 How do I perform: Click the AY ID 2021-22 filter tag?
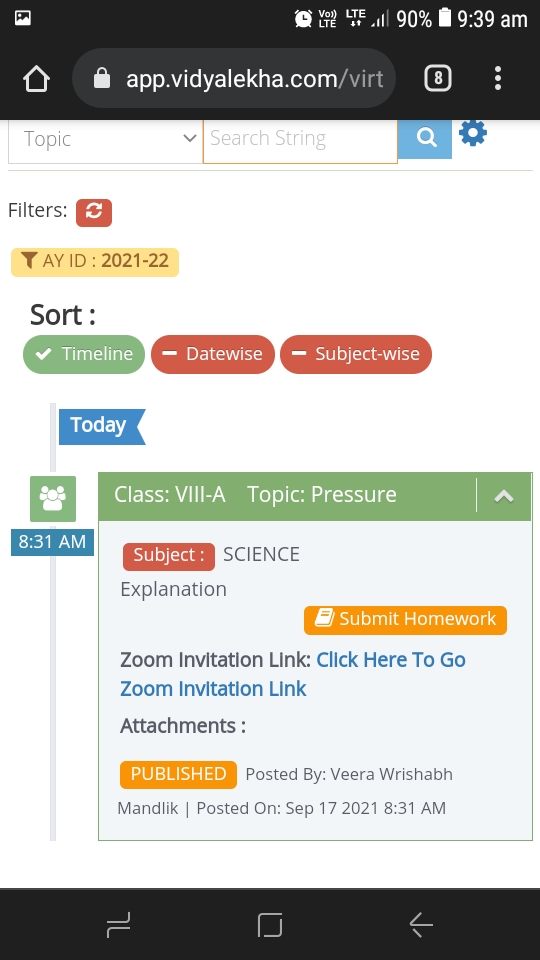click(95, 261)
